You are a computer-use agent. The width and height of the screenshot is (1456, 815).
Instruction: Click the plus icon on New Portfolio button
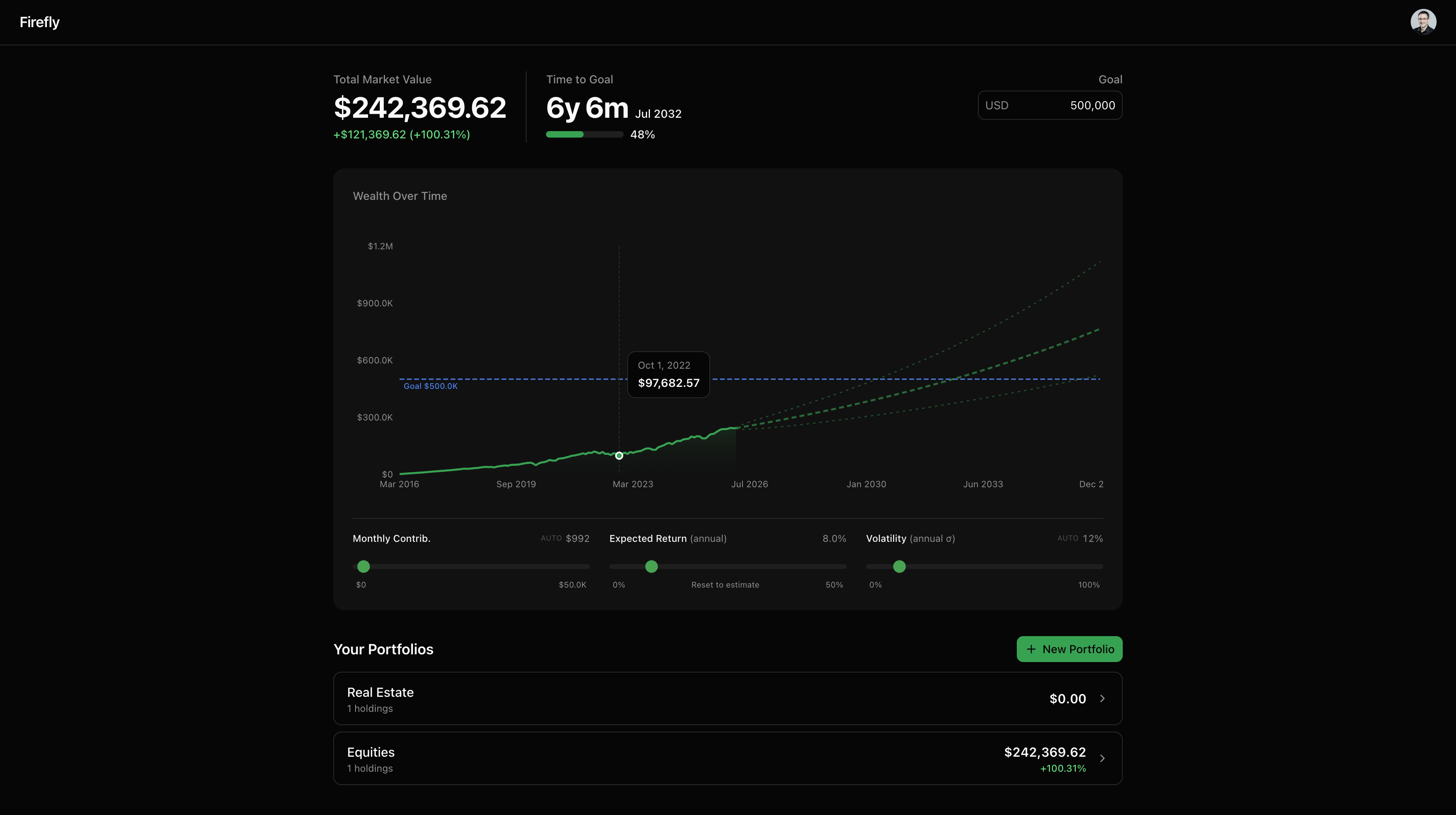pyautogui.click(x=1031, y=649)
